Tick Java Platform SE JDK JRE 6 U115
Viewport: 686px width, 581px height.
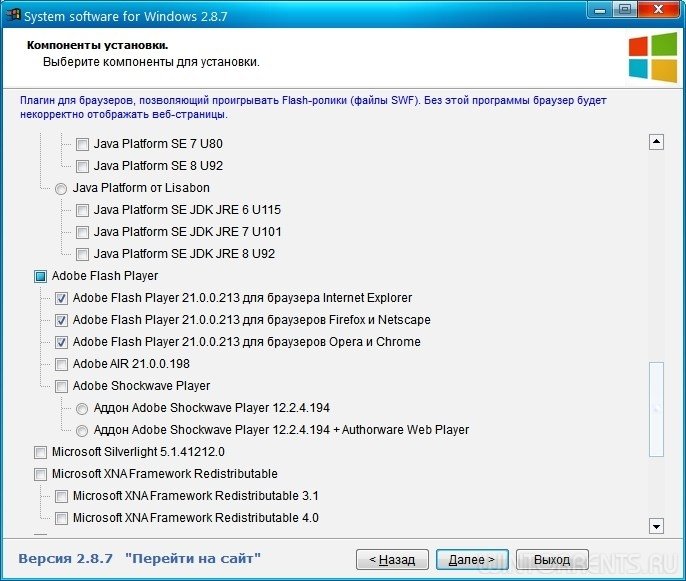click(x=82, y=210)
